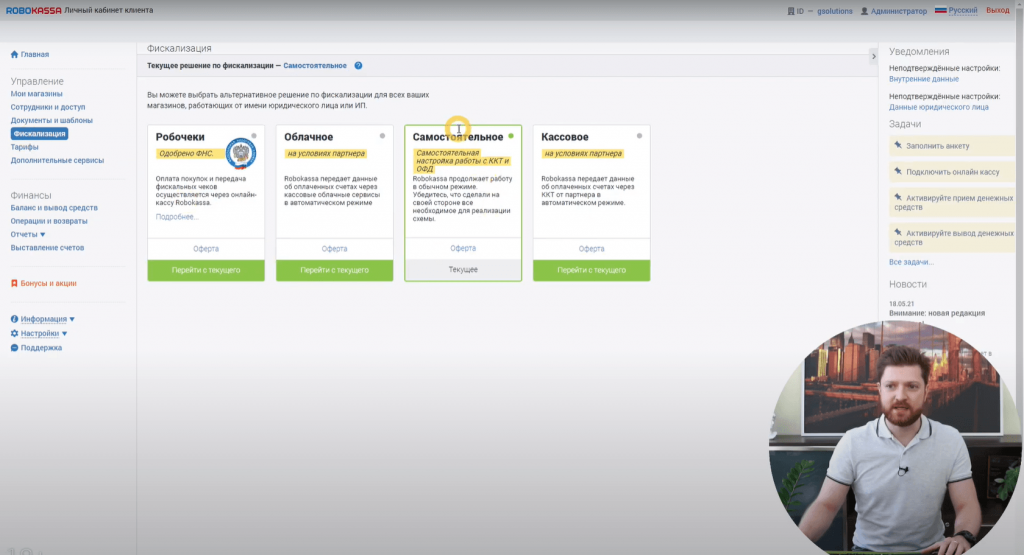Open Операции и возвраты
Viewport: 1024px width, 555px height.
tap(49, 221)
